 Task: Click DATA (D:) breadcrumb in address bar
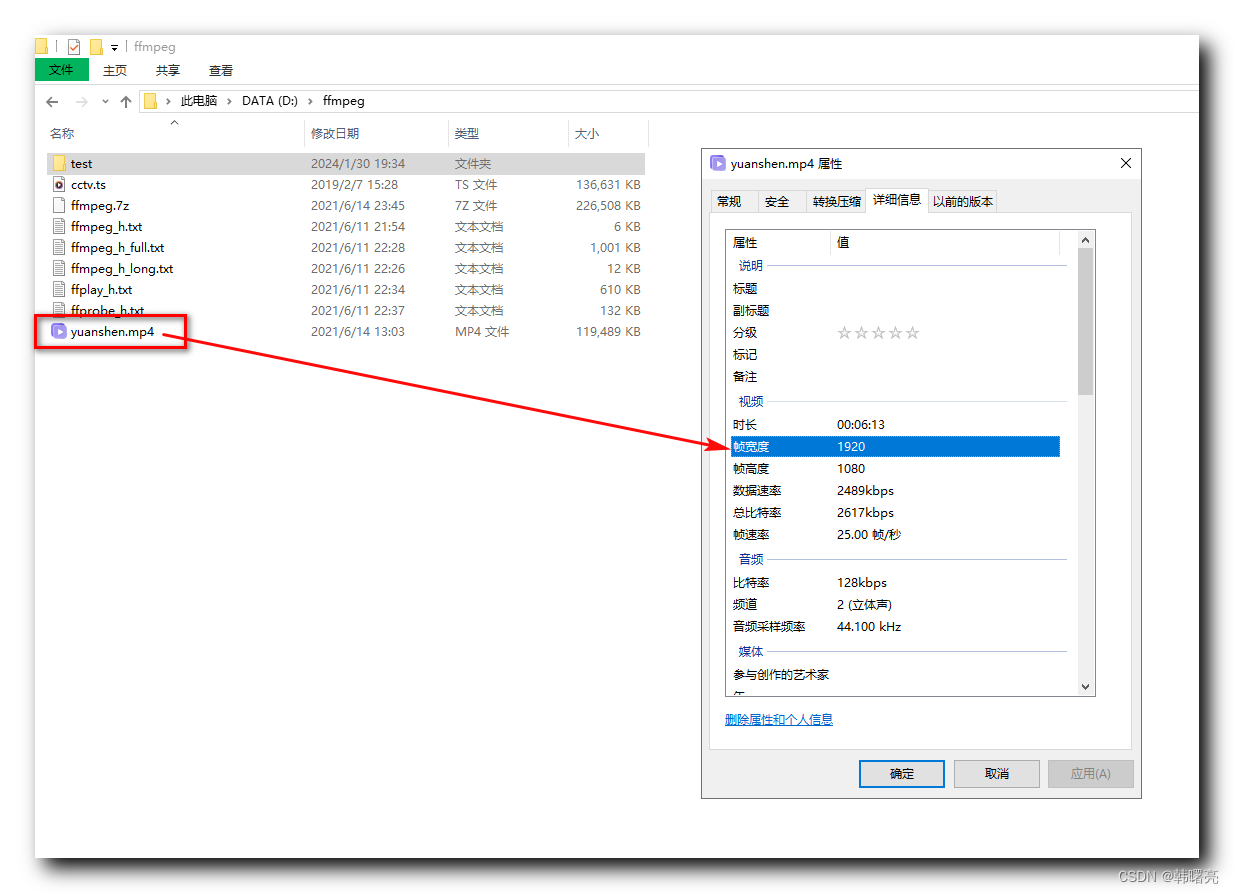270,101
